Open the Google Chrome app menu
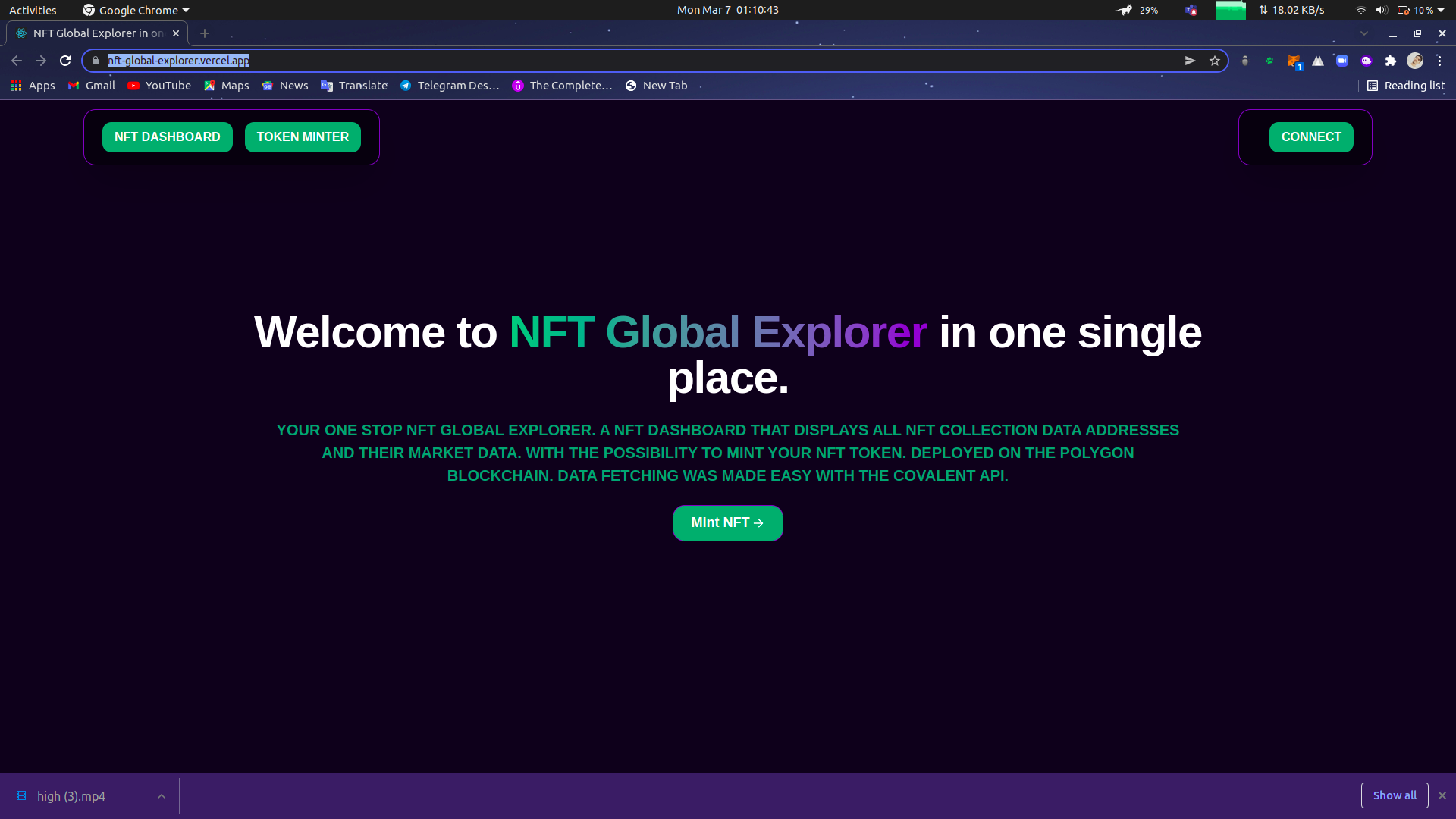The image size is (1456, 819). pyautogui.click(x=136, y=10)
